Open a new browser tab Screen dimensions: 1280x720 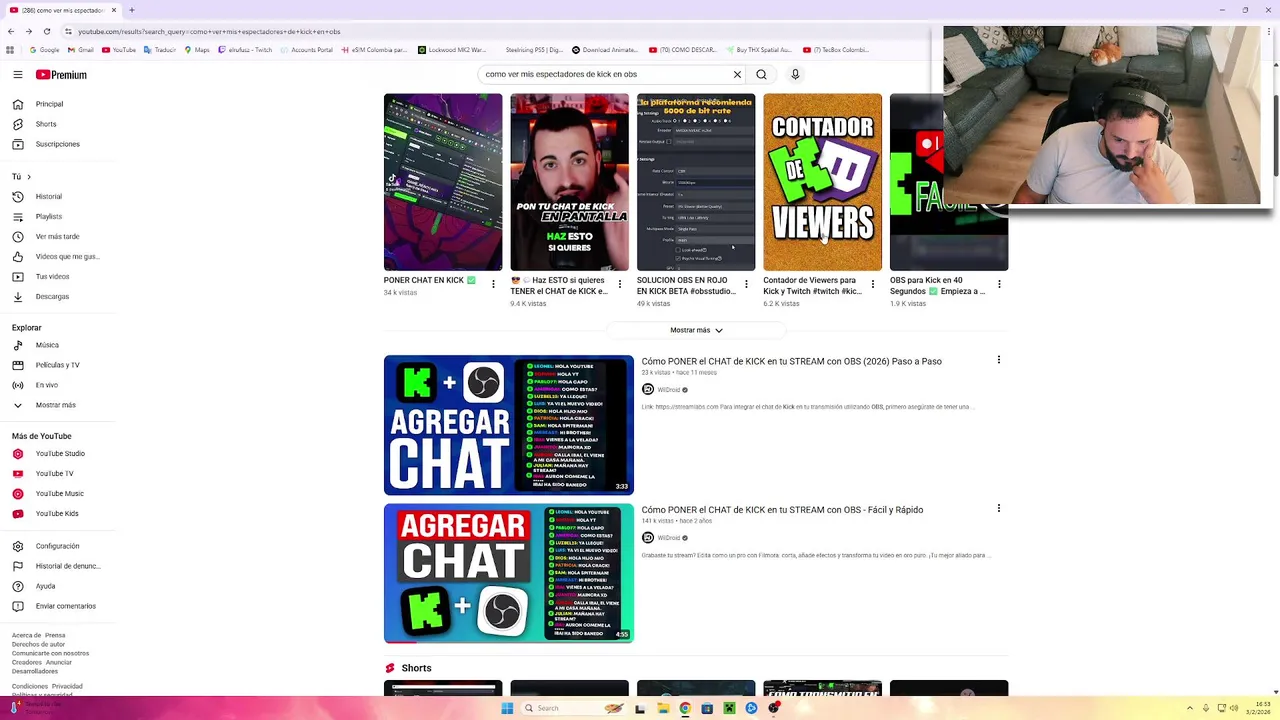[131, 10]
